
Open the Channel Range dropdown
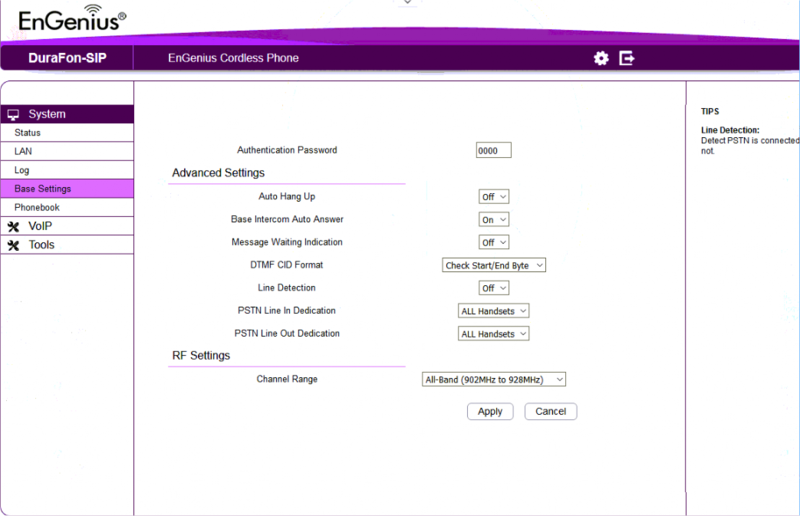(x=493, y=380)
